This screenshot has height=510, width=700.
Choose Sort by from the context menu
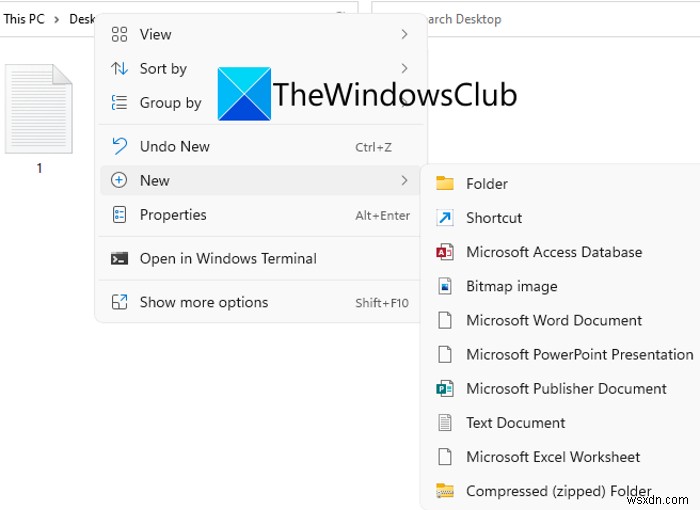260,68
